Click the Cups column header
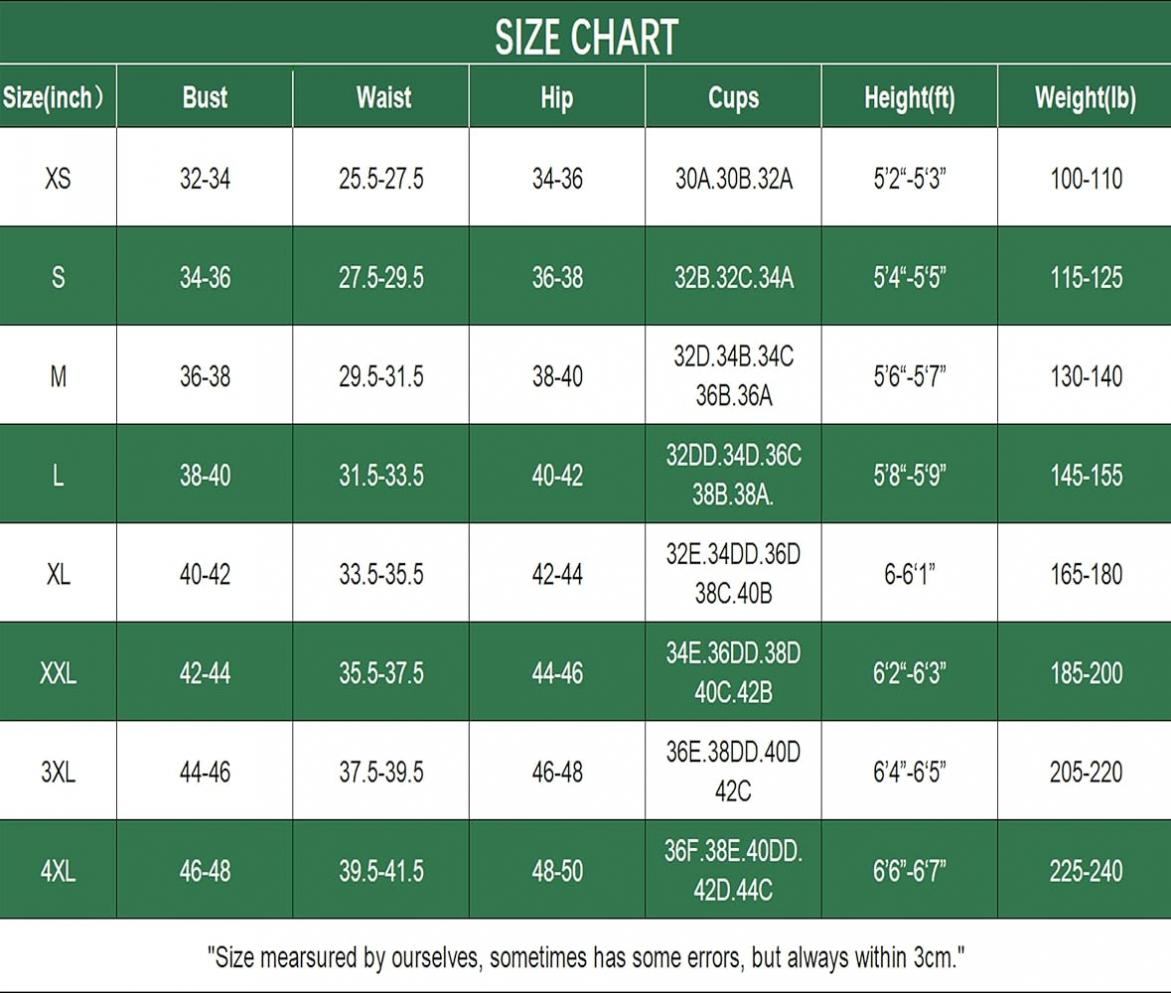The height and width of the screenshot is (993, 1171). (x=733, y=98)
